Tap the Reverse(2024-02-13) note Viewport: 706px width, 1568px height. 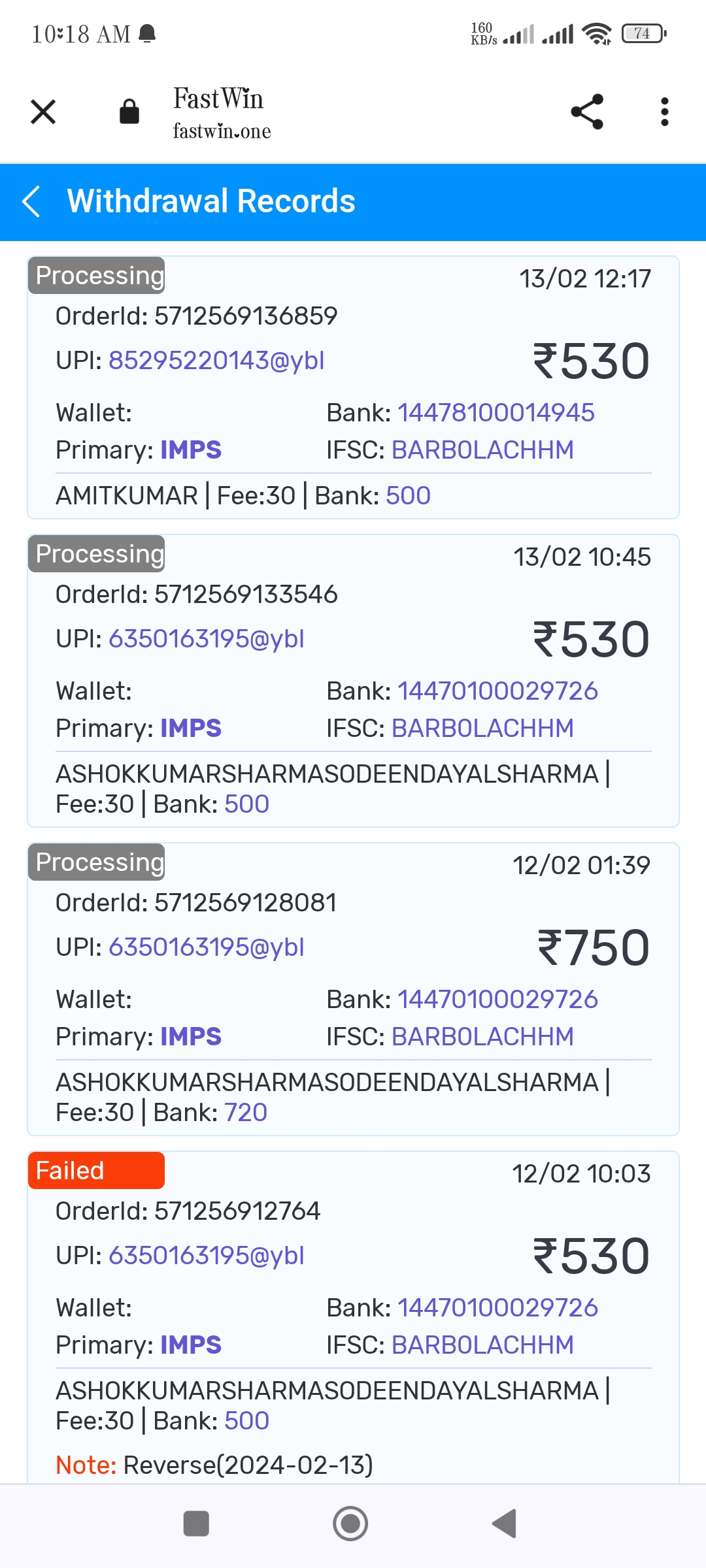point(248,1465)
